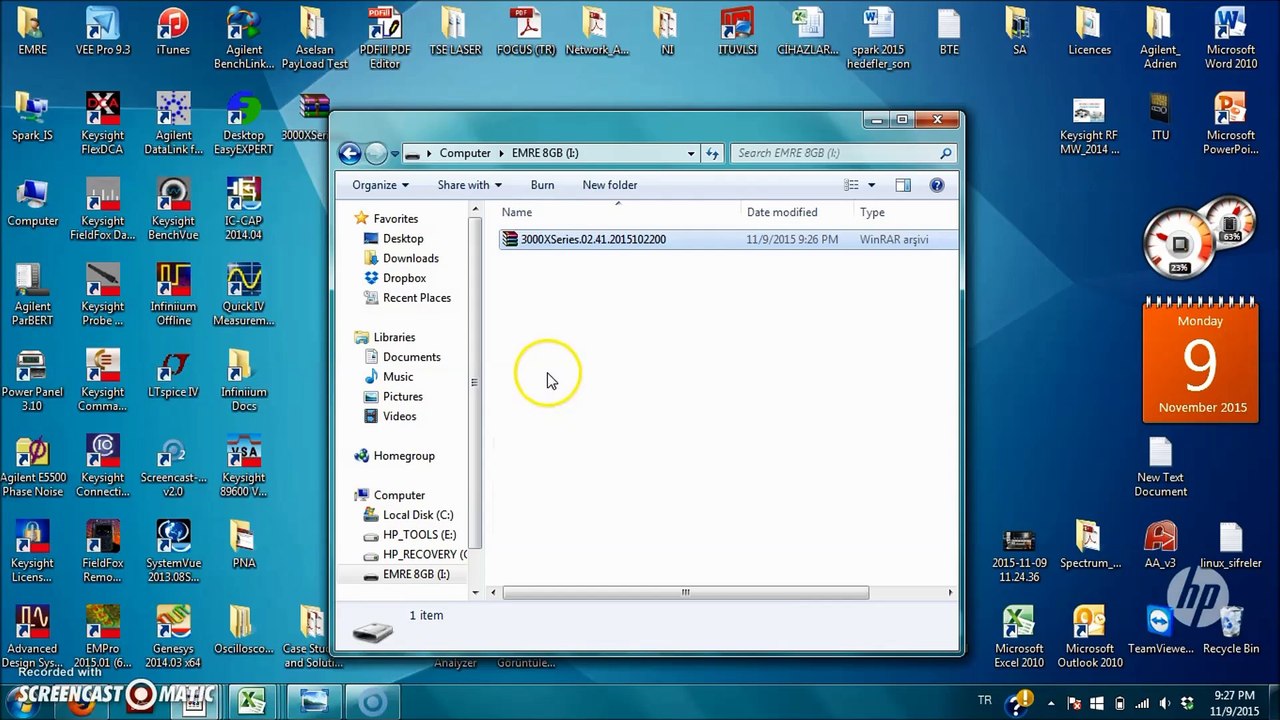1280x720 pixels.
Task: Open Local Disk (C:) in navigation pane
Action: (x=417, y=515)
